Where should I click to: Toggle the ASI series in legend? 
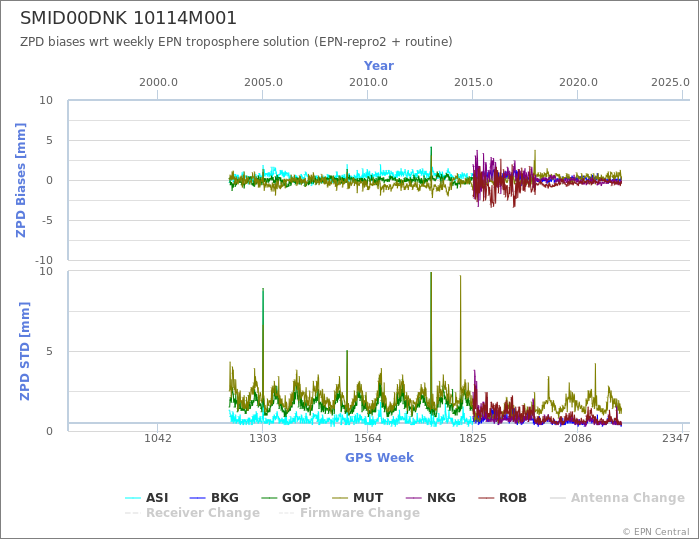pos(146,498)
